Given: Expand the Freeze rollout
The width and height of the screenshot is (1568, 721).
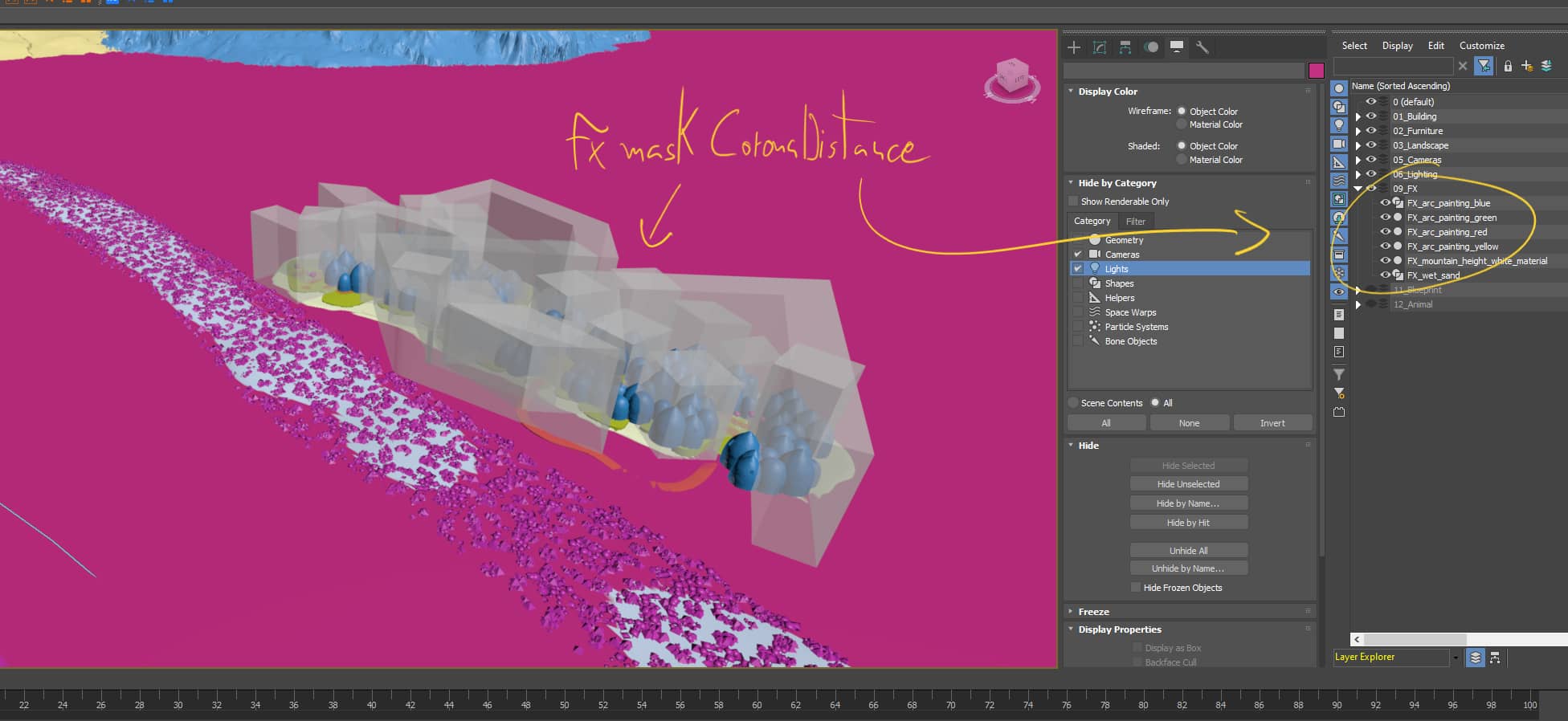Looking at the screenshot, I should point(1093,612).
